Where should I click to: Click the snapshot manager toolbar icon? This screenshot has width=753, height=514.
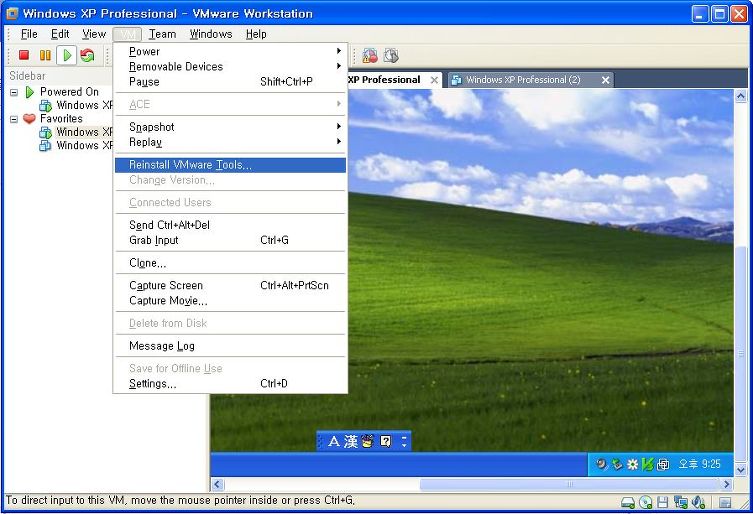[x=391, y=55]
